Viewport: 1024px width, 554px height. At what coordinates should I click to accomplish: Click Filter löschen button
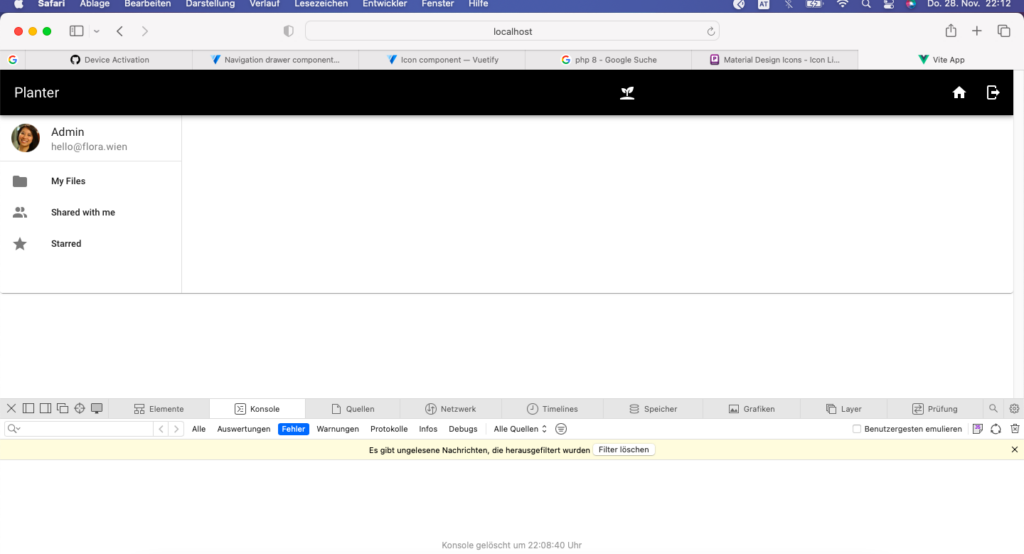[x=624, y=449]
